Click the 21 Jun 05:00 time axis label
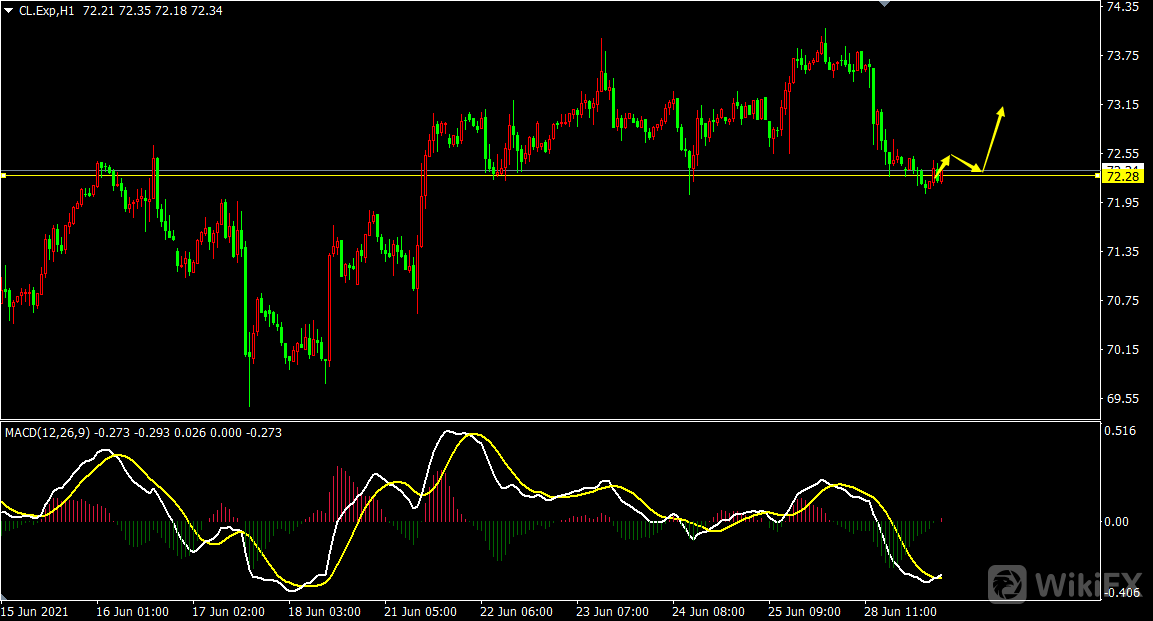This screenshot has height=621, width=1153. 421,611
